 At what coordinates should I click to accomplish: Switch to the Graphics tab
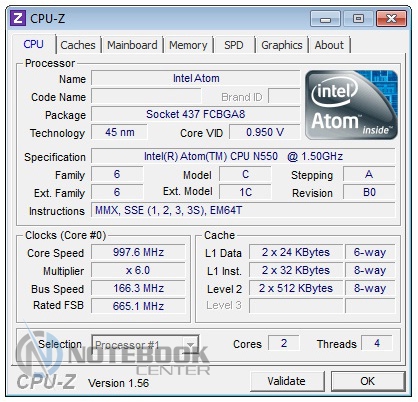click(282, 45)
